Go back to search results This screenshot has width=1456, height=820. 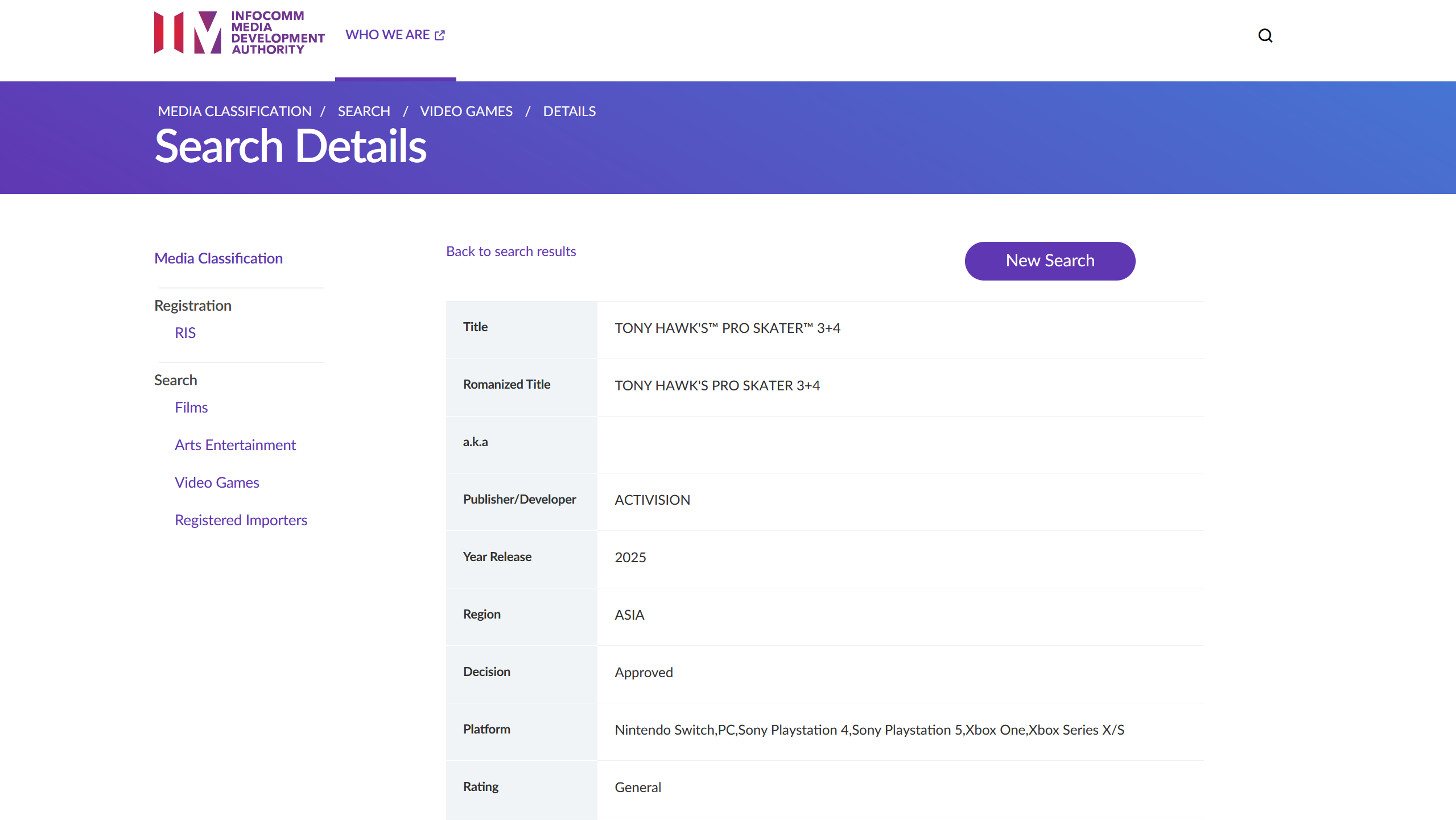click(510, 252)
